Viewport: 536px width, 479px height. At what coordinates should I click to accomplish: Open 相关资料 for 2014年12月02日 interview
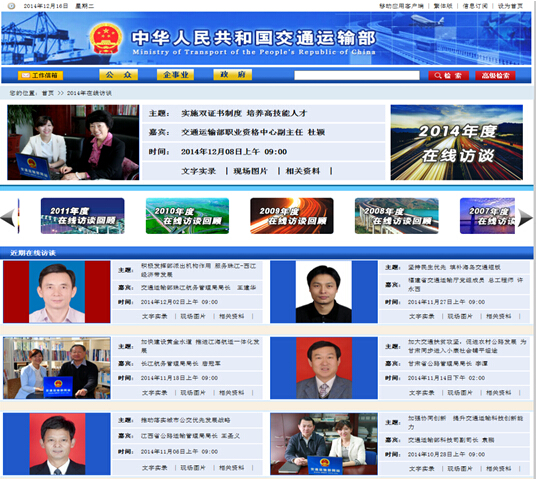click(231, 316)
